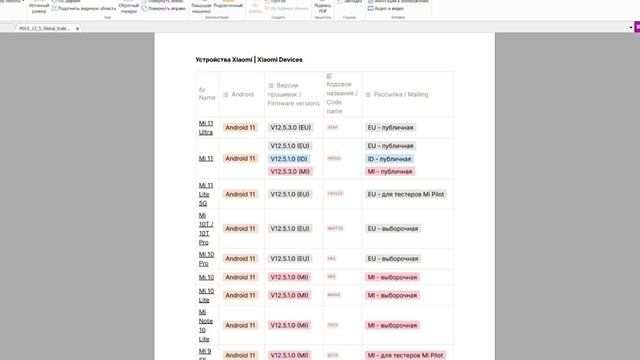Open the tab list dropdown arrow at right
The width and height of the screenshot is (640, 360).
(631, 28)
